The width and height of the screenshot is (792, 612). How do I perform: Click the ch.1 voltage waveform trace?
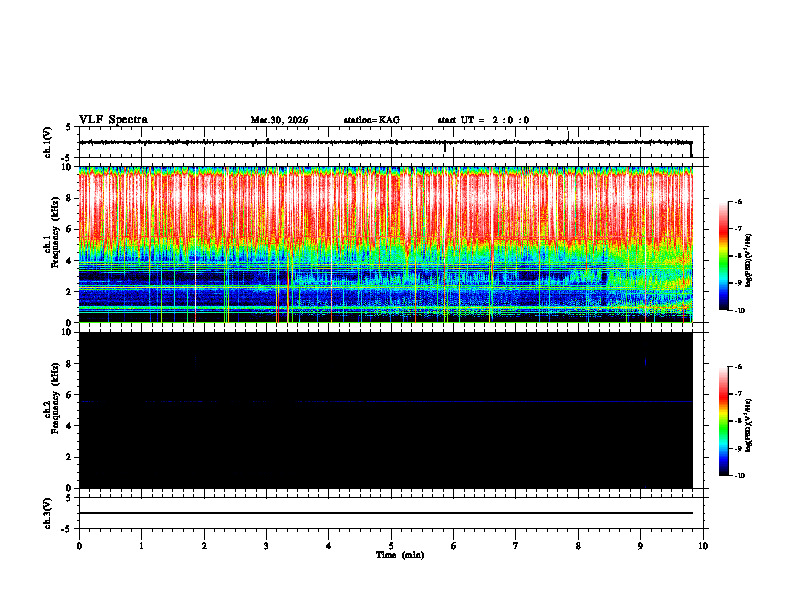pos(386,143)
